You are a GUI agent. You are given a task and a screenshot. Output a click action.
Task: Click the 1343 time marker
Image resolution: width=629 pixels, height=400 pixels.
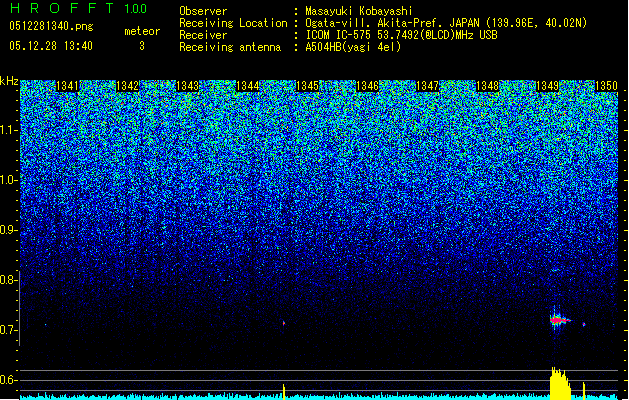click(187, 86)
